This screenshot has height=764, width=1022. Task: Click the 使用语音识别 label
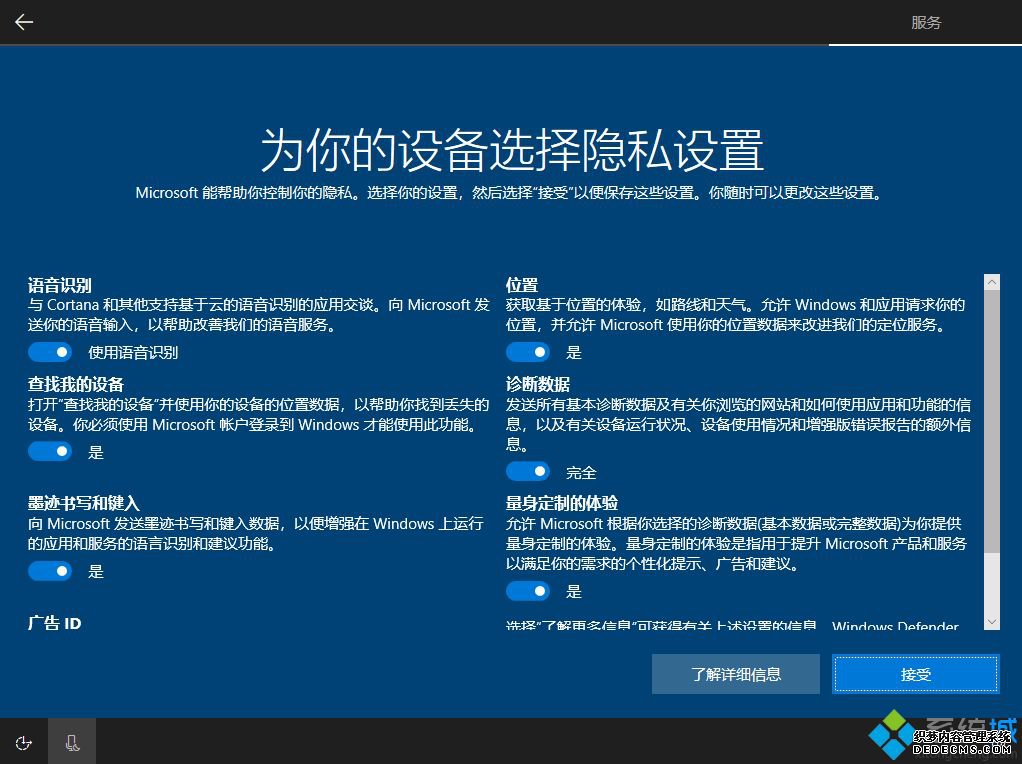point(133,353)
